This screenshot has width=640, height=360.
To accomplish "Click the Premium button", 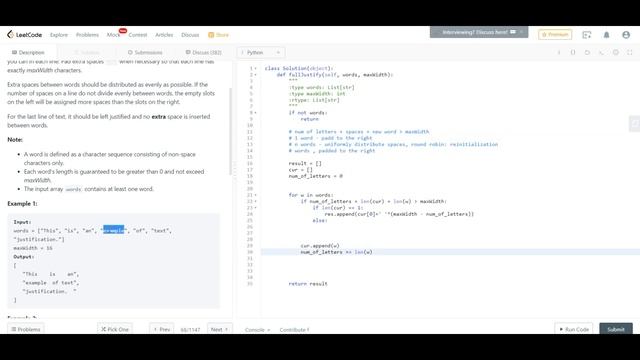I will pos(555,35).
